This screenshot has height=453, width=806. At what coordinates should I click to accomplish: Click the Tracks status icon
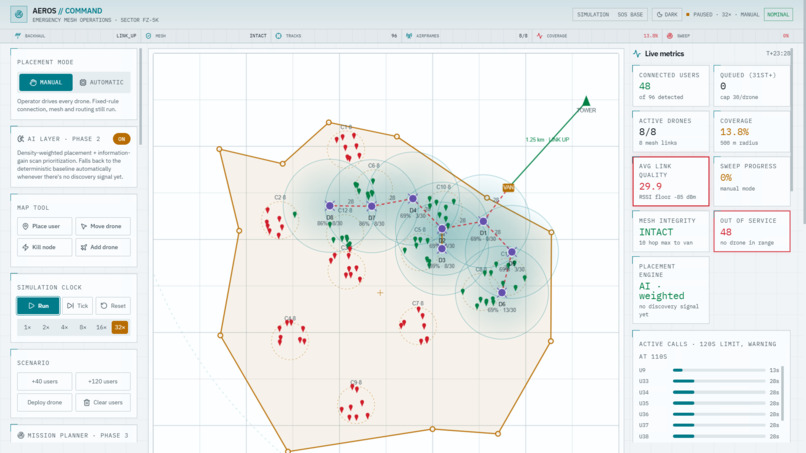[x=279, y=36]
